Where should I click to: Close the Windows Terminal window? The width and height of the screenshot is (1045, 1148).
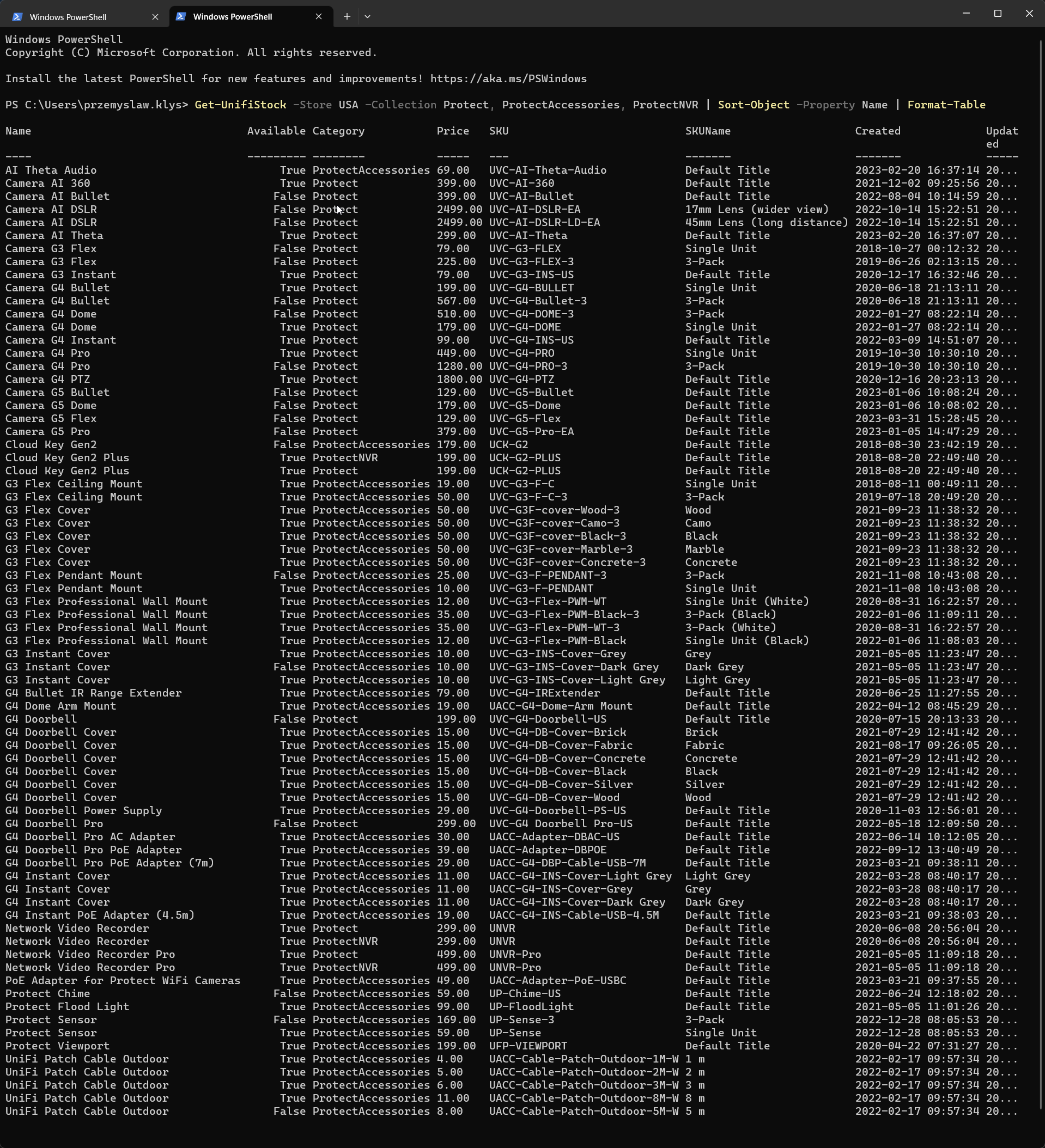point(1029,13)
